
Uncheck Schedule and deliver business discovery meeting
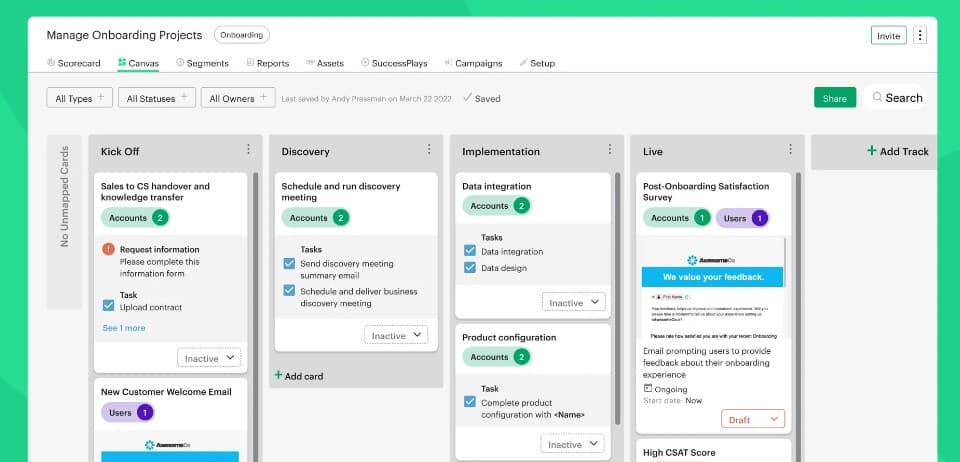(289, 291)
